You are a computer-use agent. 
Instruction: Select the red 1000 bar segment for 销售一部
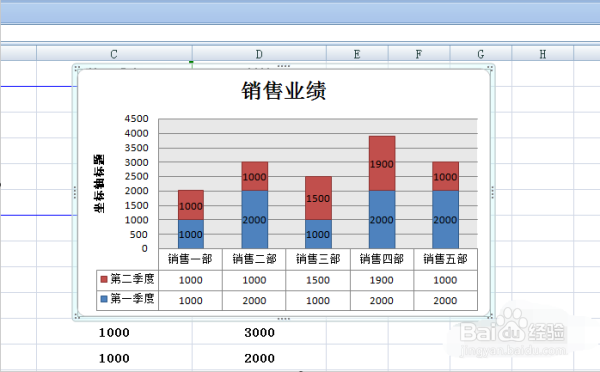pos(191,205)
